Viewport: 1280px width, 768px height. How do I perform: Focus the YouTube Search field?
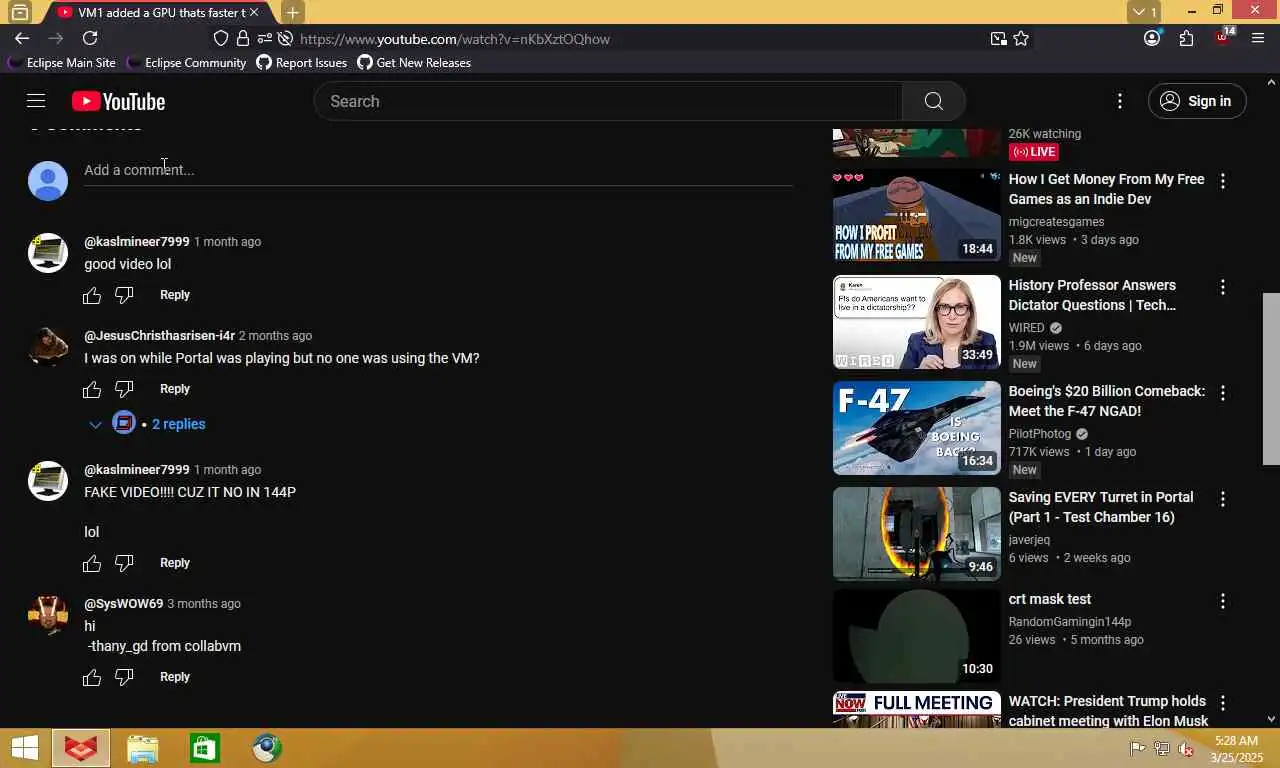(608, 101)
